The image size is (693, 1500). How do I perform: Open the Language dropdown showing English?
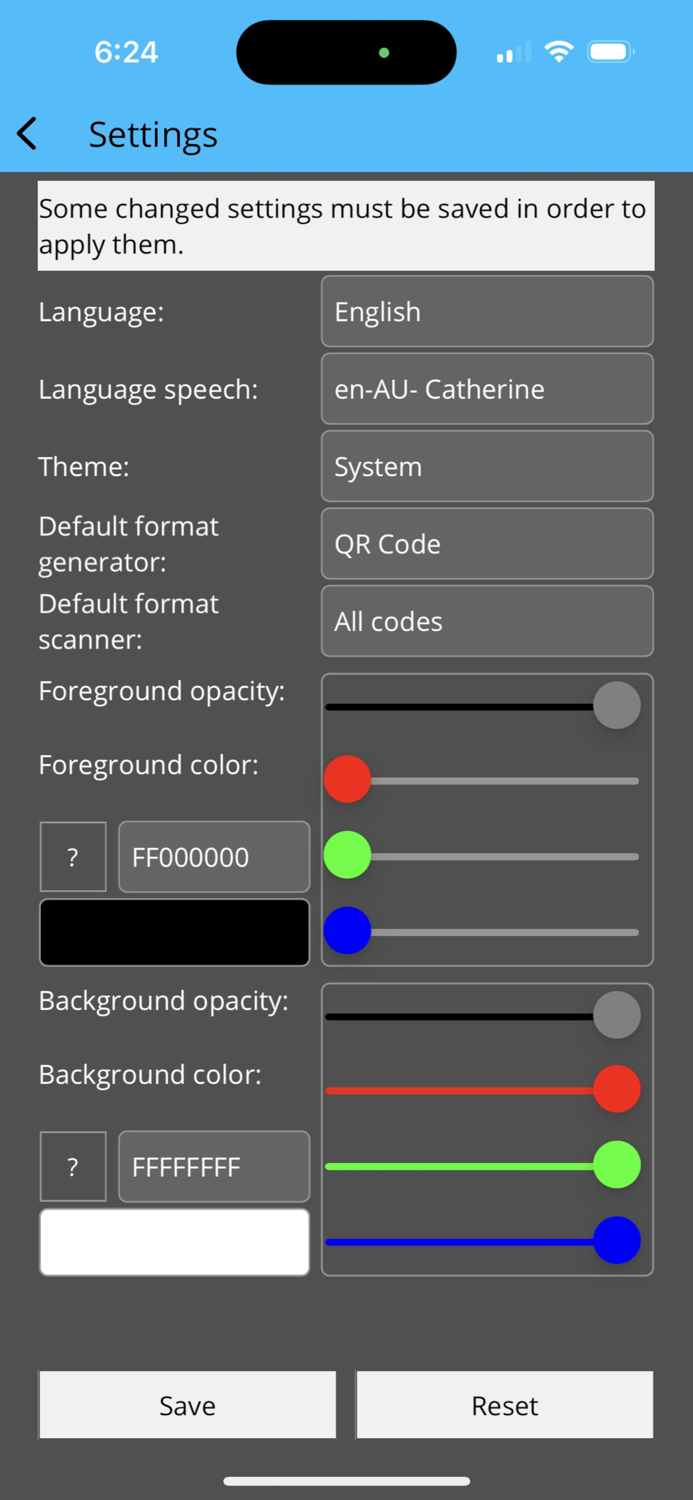point(487,311)
